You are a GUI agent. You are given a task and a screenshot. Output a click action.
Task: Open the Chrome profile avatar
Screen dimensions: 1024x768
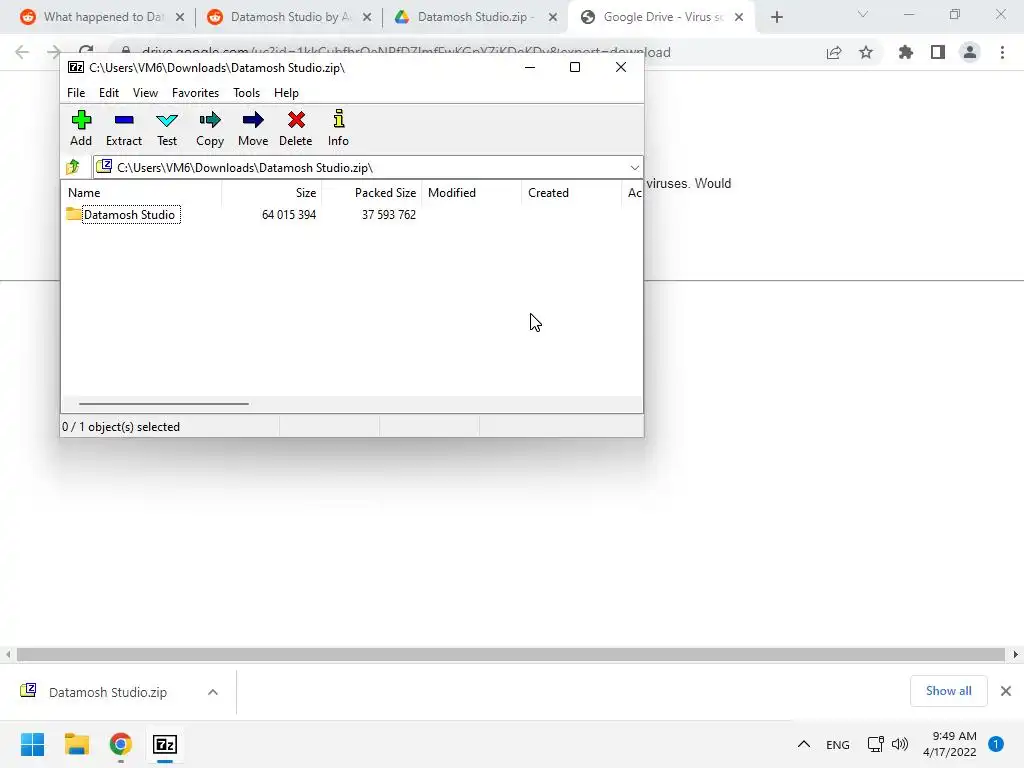click(970, 52)
